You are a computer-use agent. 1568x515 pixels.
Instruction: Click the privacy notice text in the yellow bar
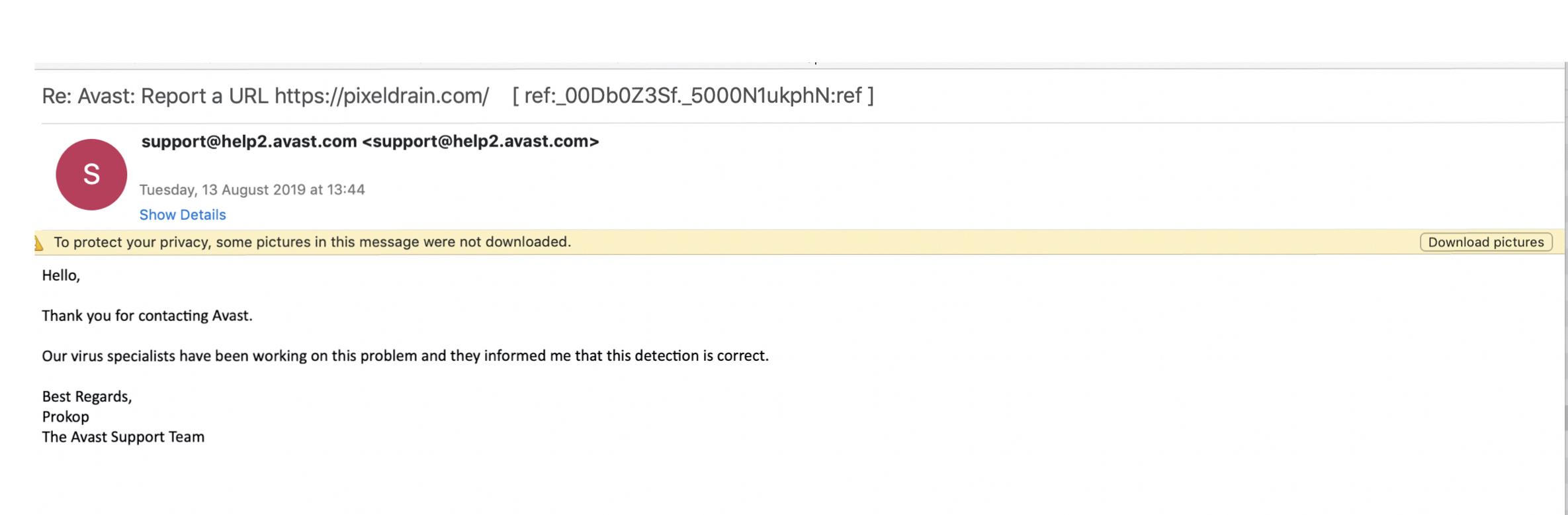point(312,242)
